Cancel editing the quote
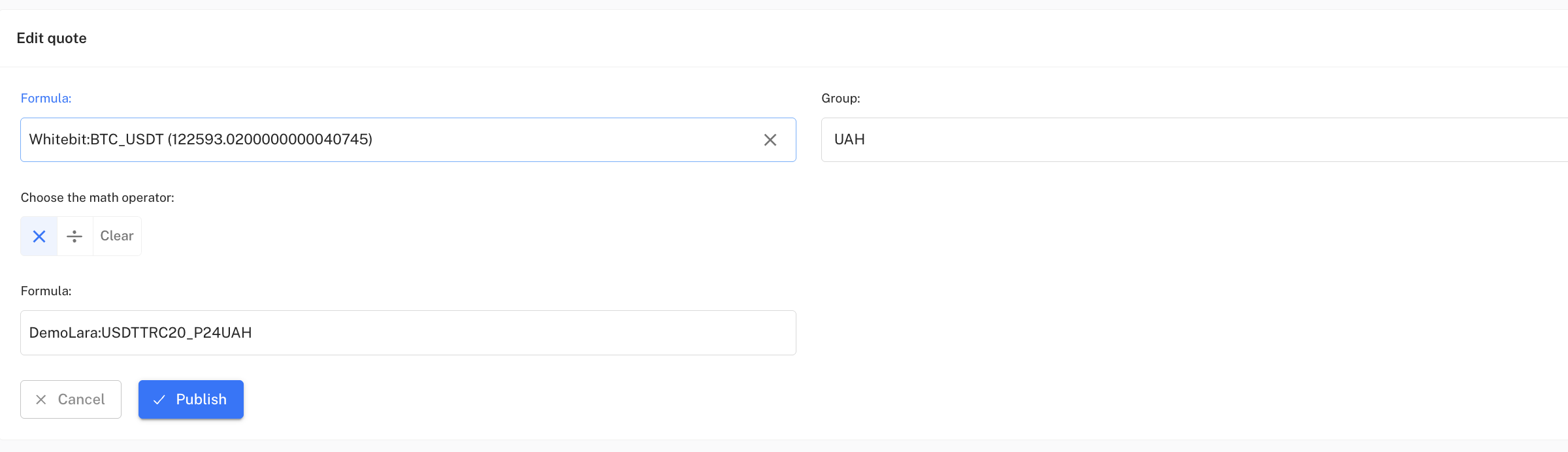 (71, 400)
